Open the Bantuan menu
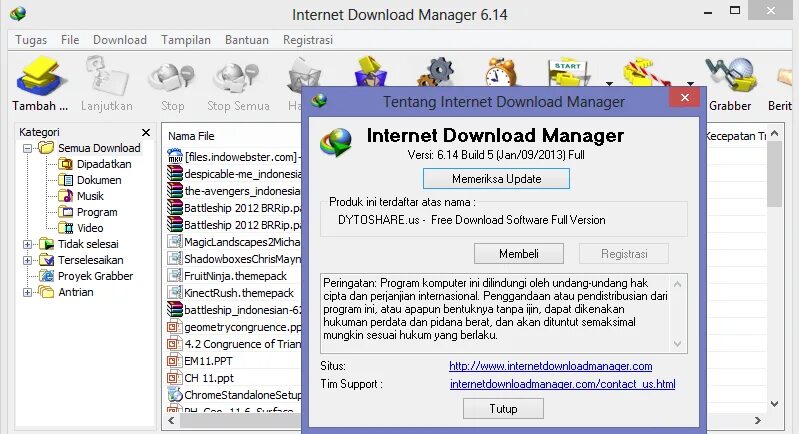The height and width of the screenshot is (434, 799). click(x=247, y=40)
